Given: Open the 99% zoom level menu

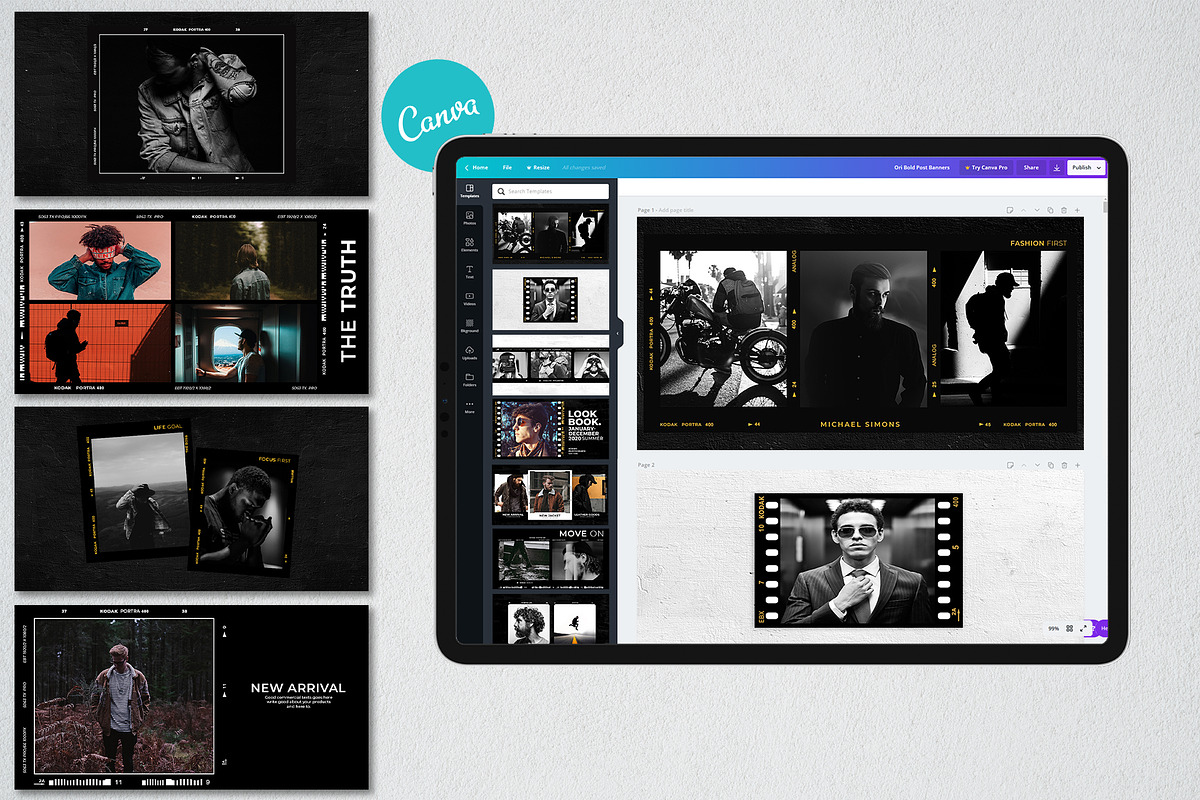Looking at the screenshot, I should 1053,628.
